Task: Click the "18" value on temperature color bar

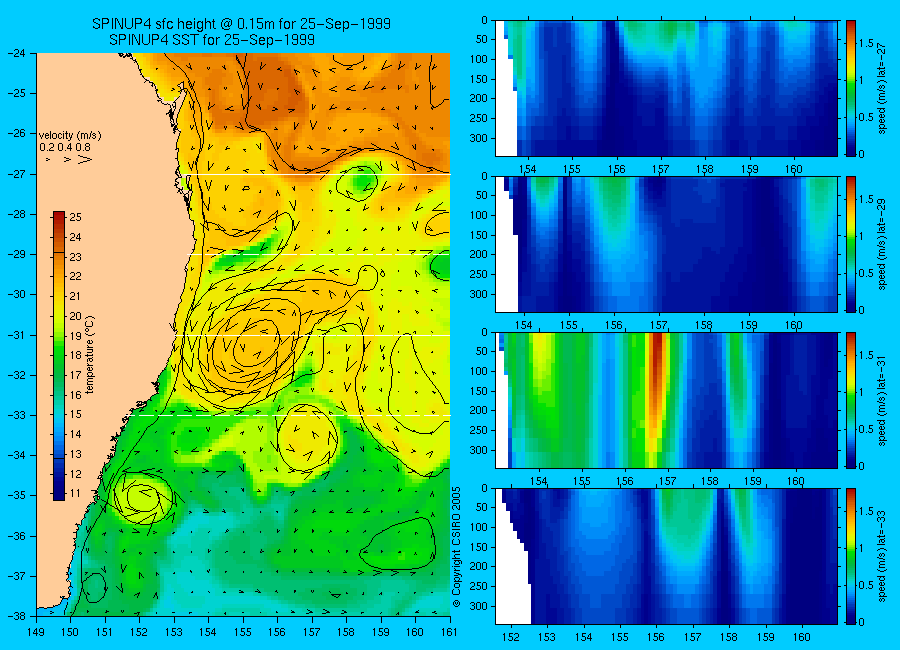Action: pyautogui.click(x=75, y=355)
